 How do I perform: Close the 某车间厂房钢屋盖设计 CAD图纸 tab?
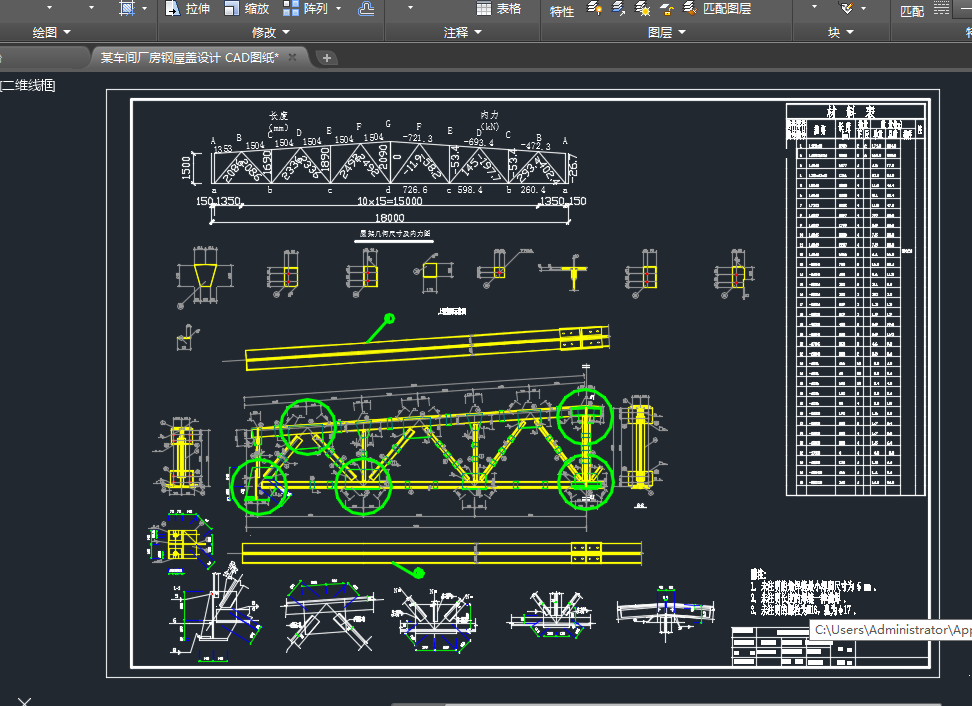pos(293,57)
